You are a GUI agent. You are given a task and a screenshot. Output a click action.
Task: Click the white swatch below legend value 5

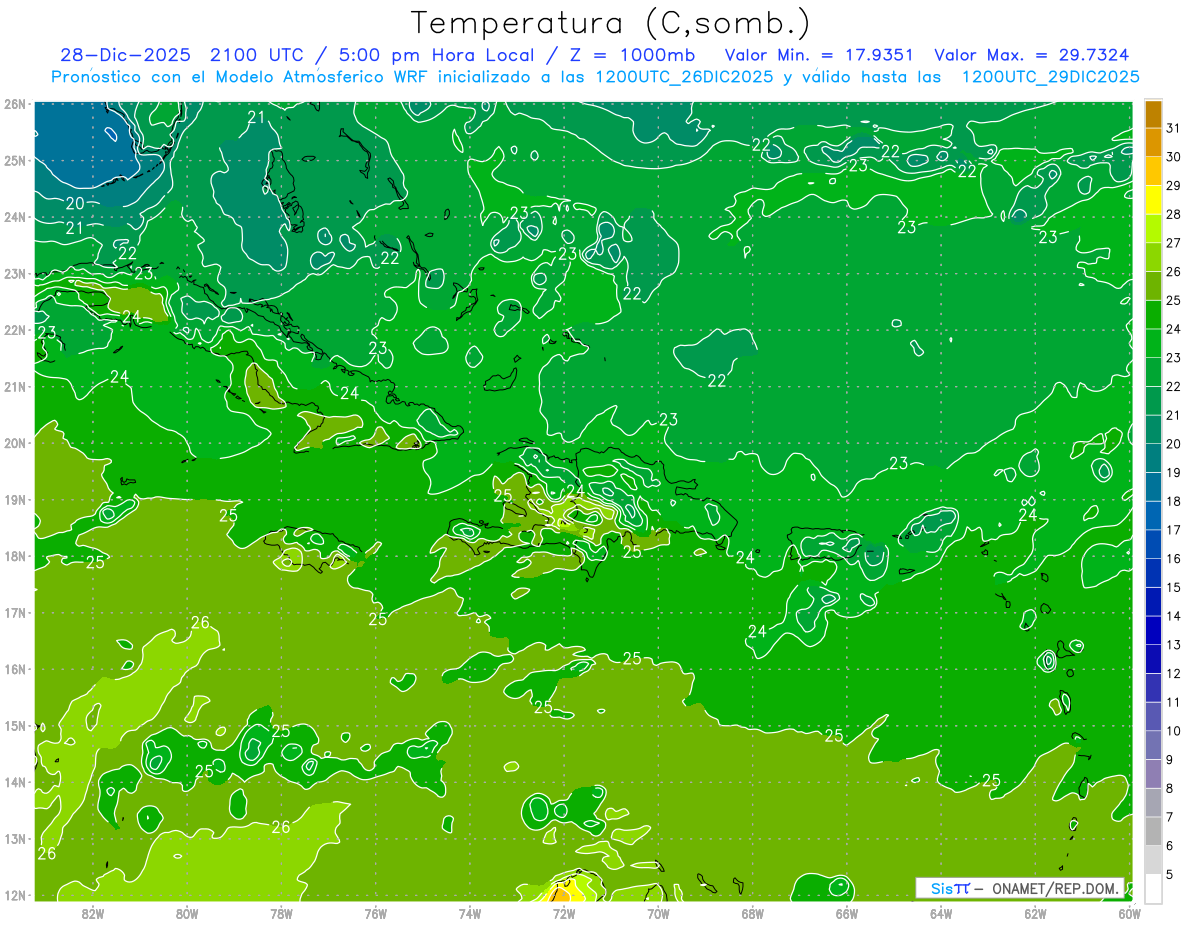[1153, 887]
